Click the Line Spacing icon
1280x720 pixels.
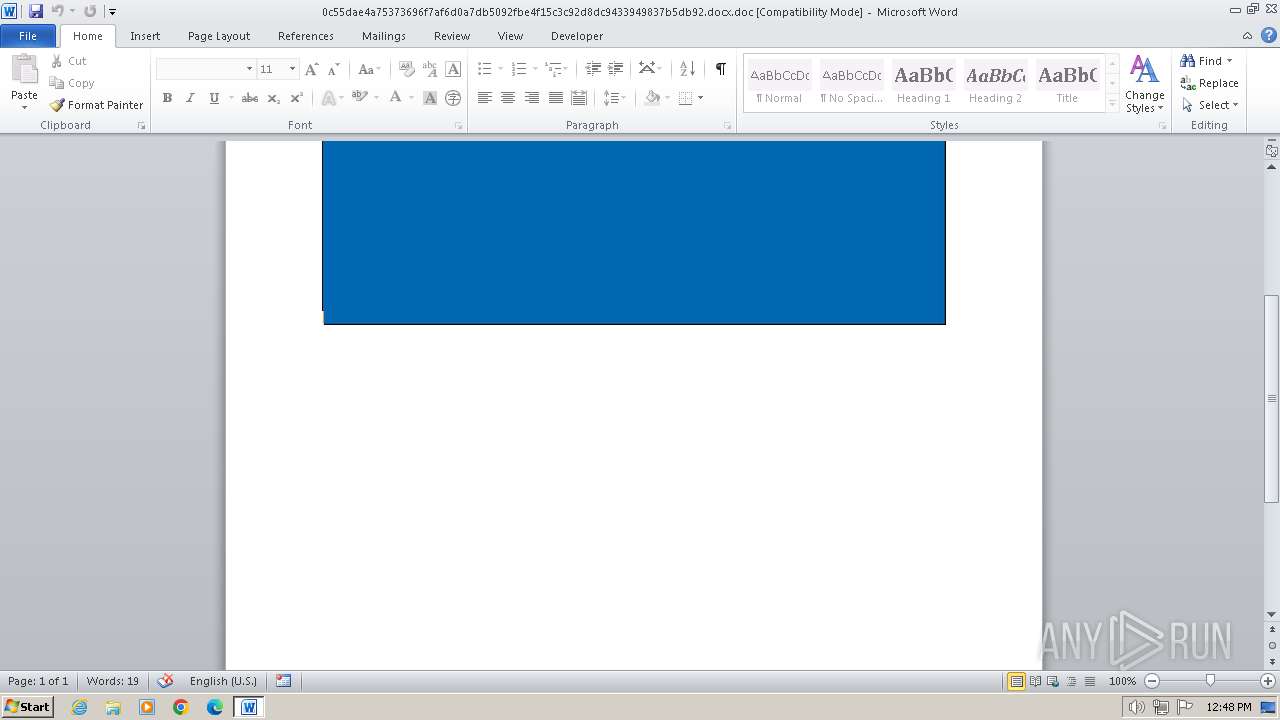(609, 98)
